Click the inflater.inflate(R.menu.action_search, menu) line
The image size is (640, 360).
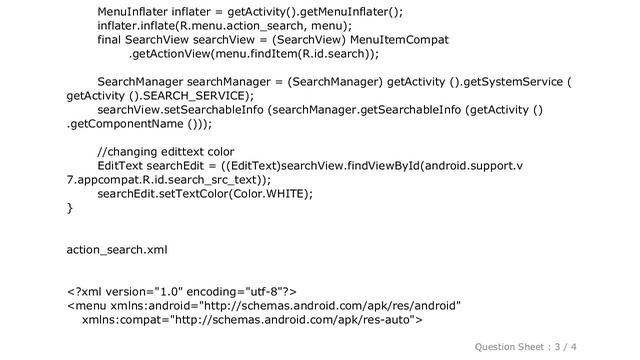pos(224,26)
